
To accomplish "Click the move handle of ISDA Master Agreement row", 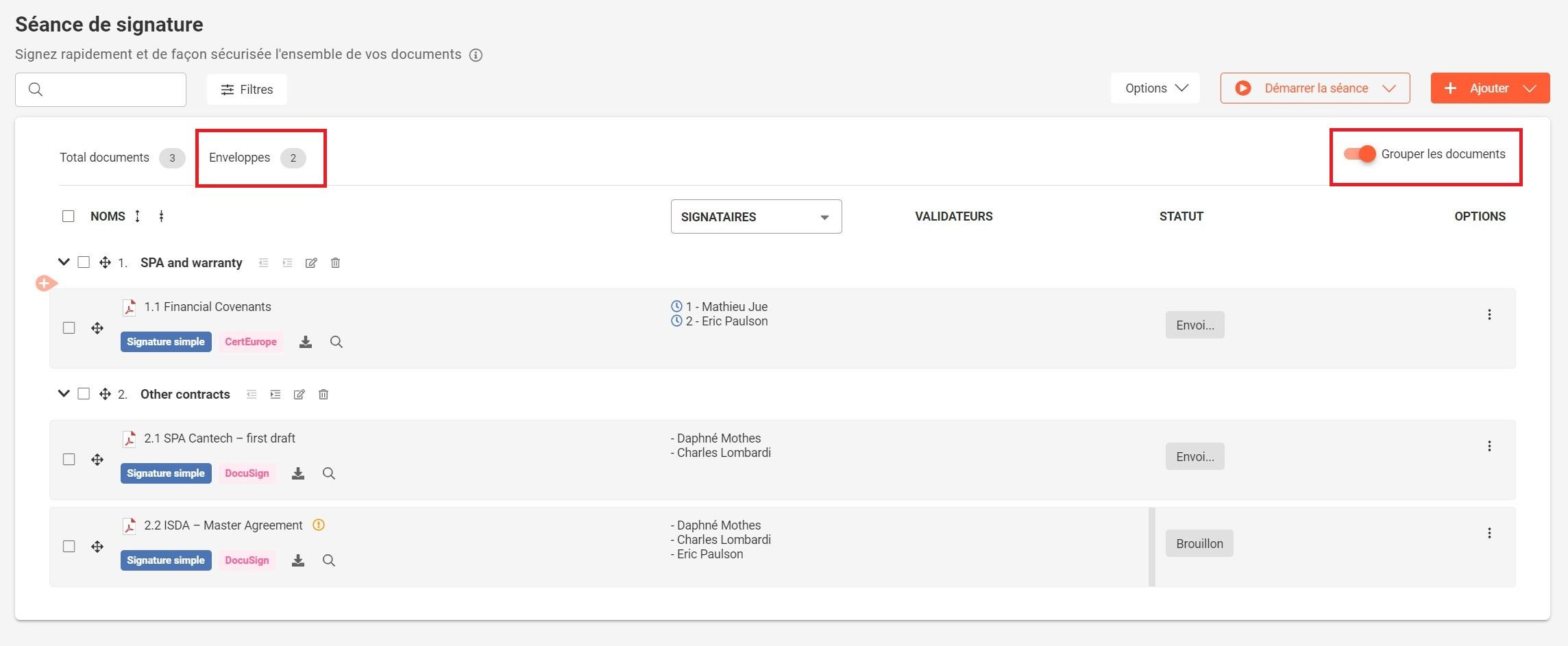I will (x=97, y=547).
